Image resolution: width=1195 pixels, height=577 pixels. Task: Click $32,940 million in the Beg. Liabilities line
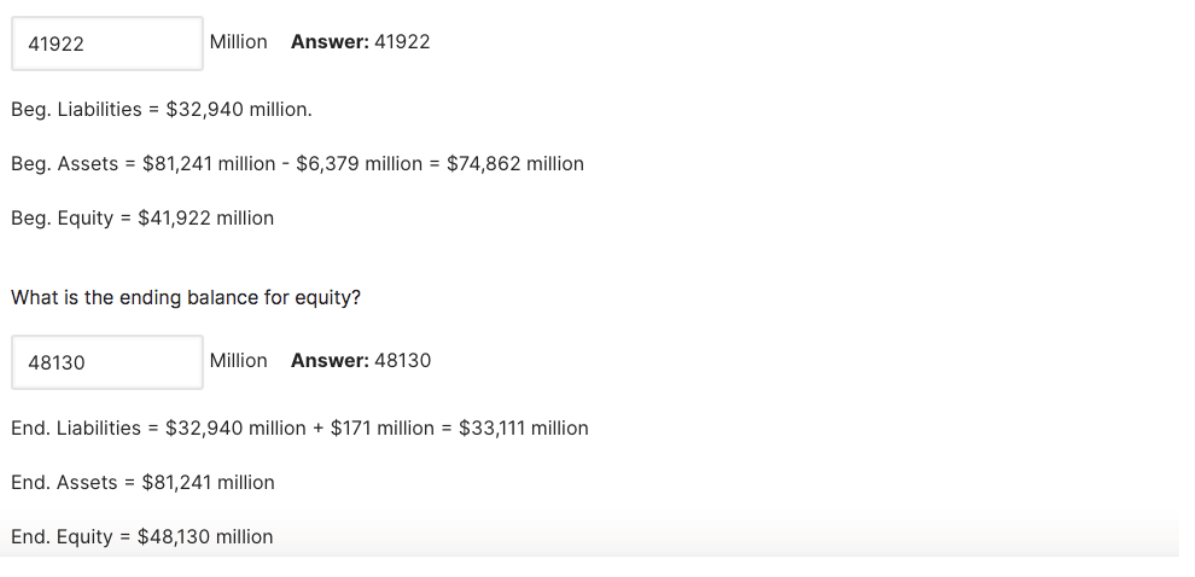238,110
